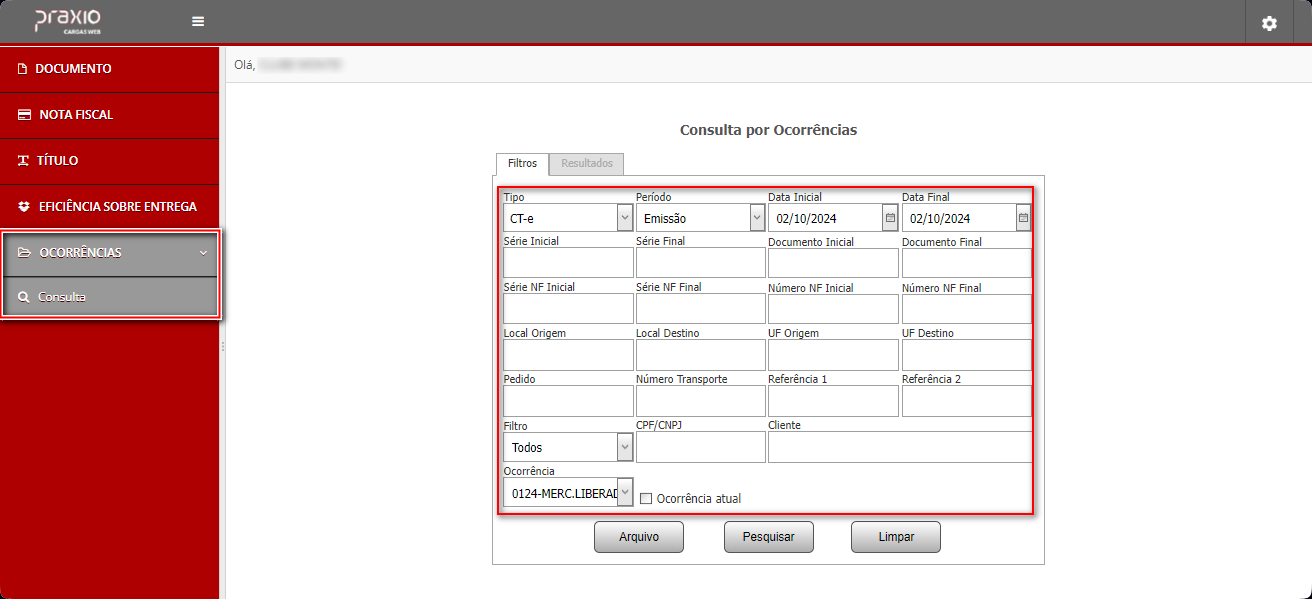1312x599 pixels.
Task: Open Eficiência Sobre Entrega menu
Action: click(x=110, y=207)
